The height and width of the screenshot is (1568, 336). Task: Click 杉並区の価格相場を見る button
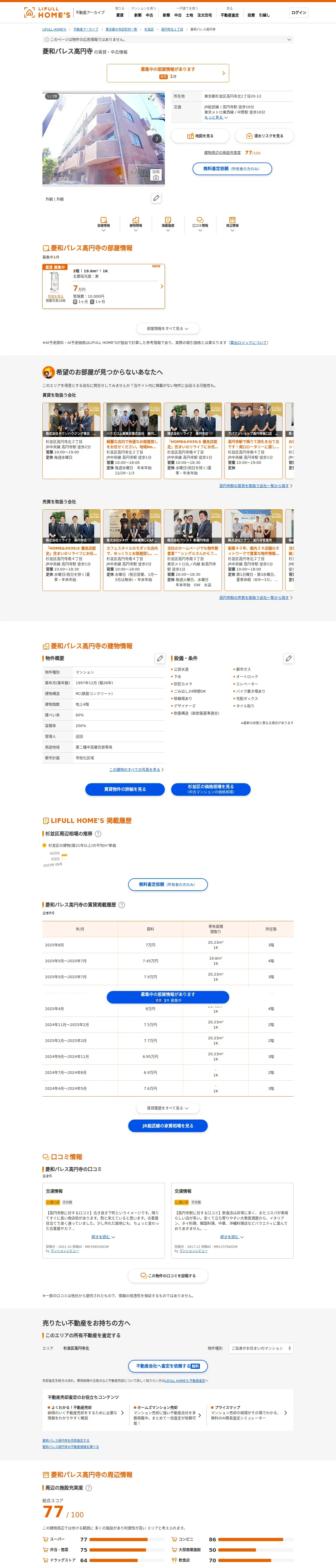[211, 789]
